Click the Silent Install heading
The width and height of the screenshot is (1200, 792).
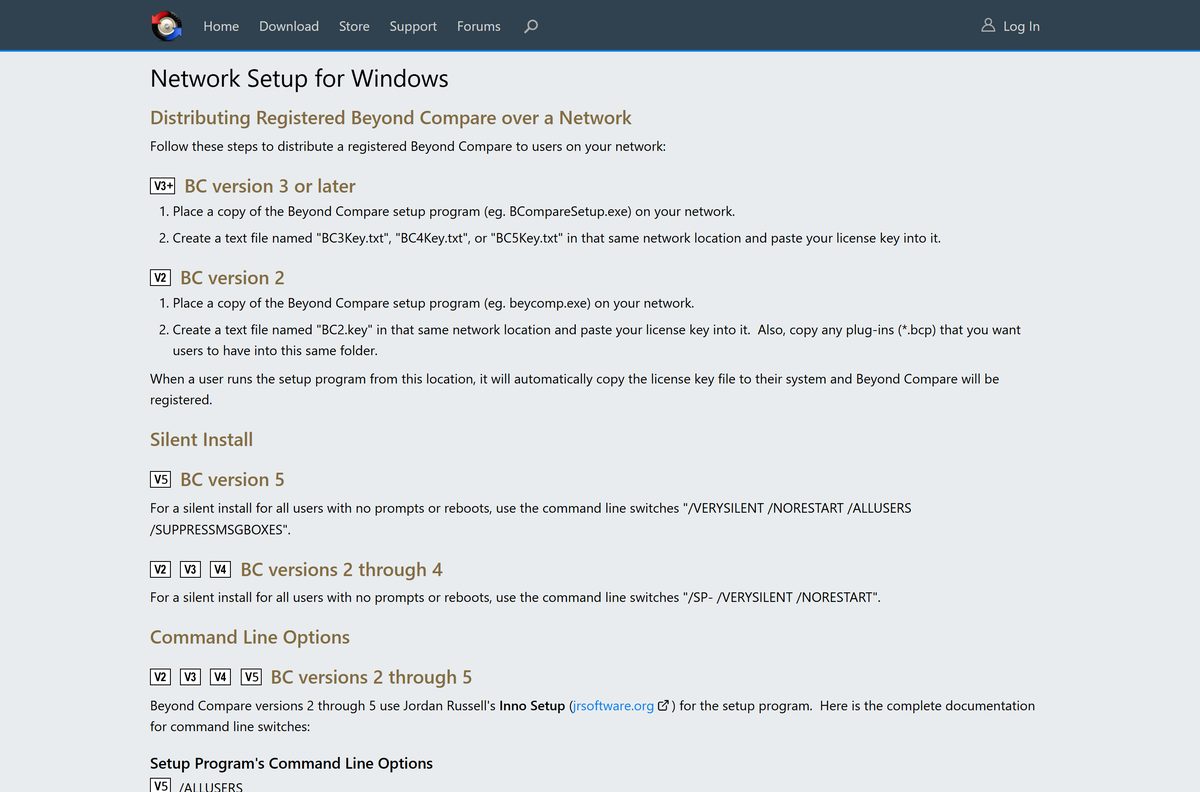tap(201, 440)
